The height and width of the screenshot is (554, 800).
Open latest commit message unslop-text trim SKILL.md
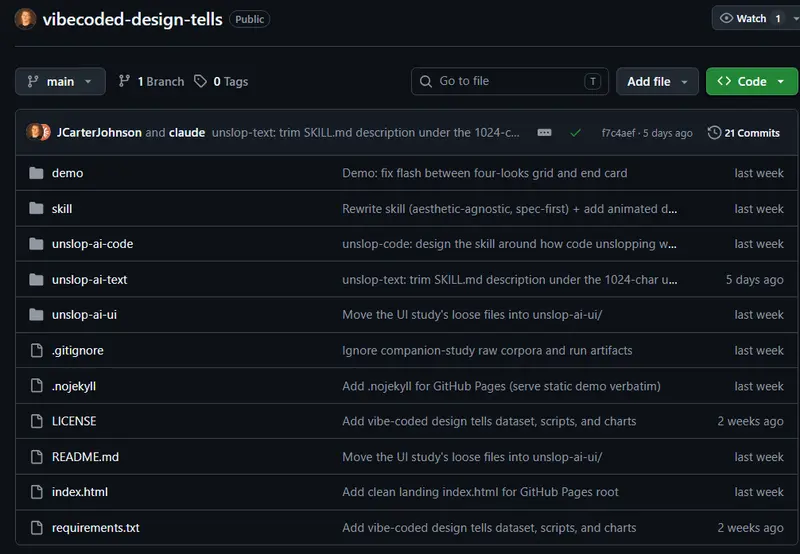click(366, 133)
